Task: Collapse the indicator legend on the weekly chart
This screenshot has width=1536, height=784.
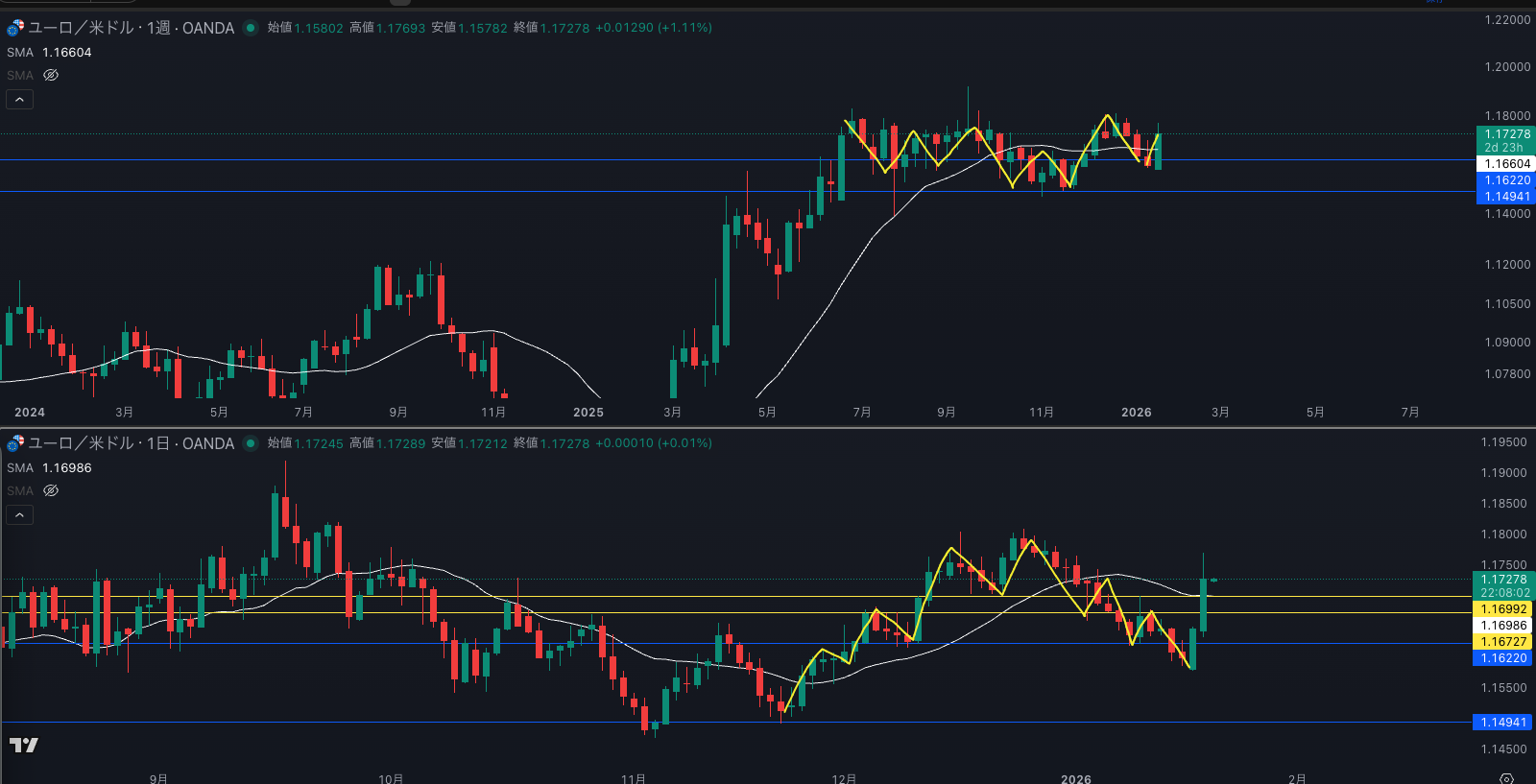Action: tap(19, 100)
